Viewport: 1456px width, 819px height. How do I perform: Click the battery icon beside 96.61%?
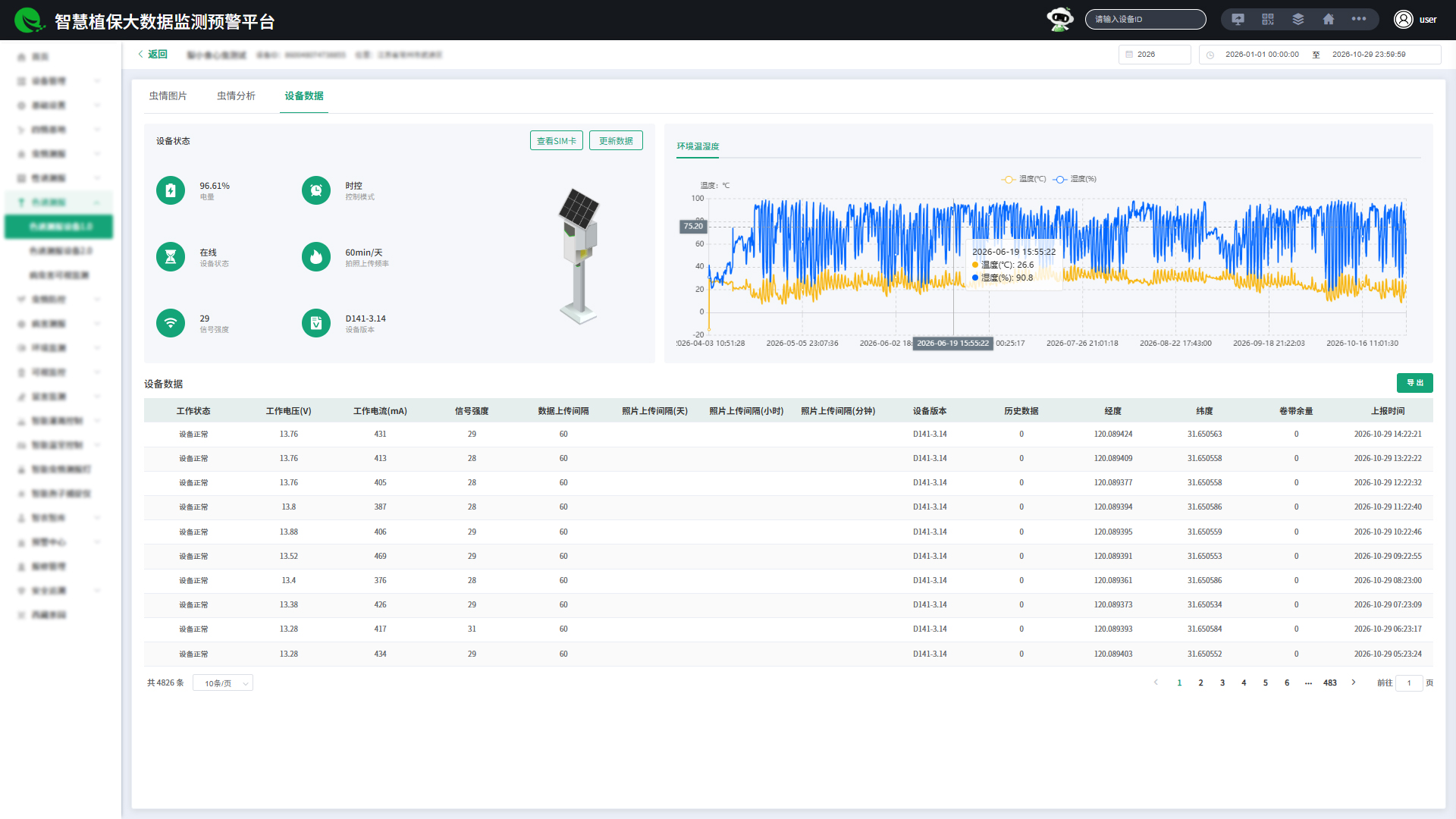point(171,190)
